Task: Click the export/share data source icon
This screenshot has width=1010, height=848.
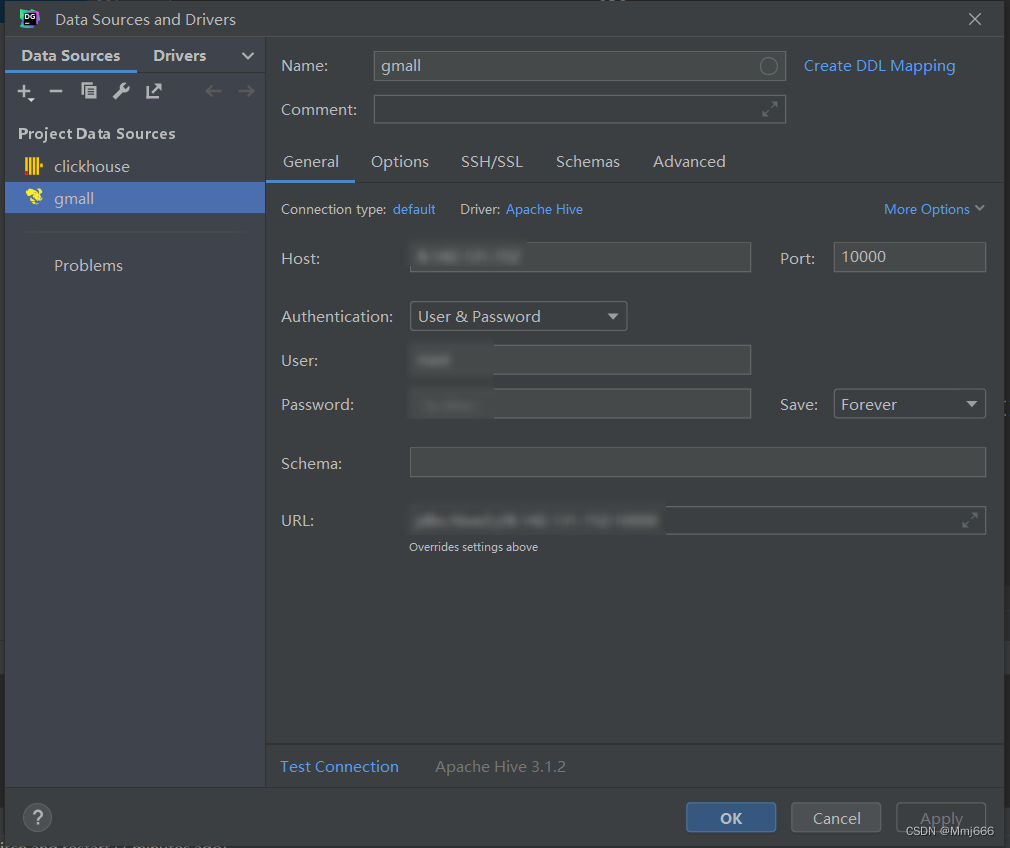Action: [x=154, y=91]
